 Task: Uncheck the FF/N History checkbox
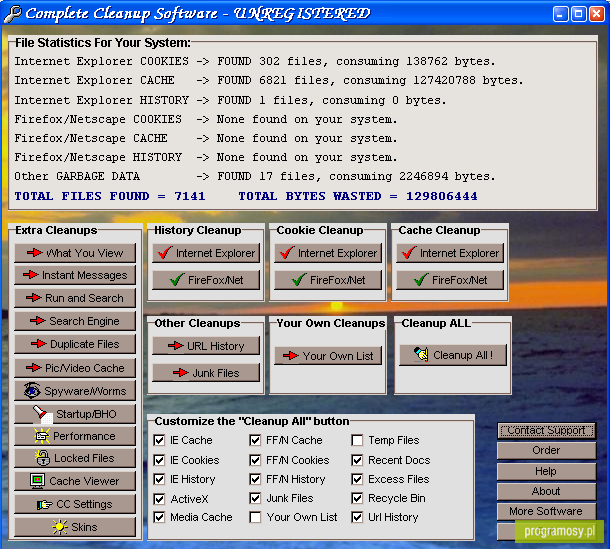pos(255,479)
